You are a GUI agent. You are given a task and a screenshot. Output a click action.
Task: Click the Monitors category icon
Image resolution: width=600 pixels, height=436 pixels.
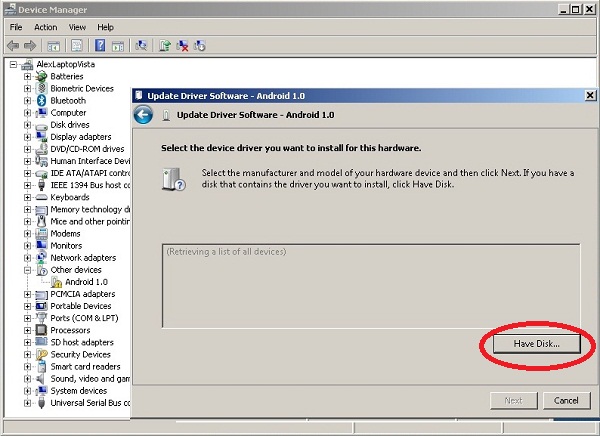click(41, 245)
